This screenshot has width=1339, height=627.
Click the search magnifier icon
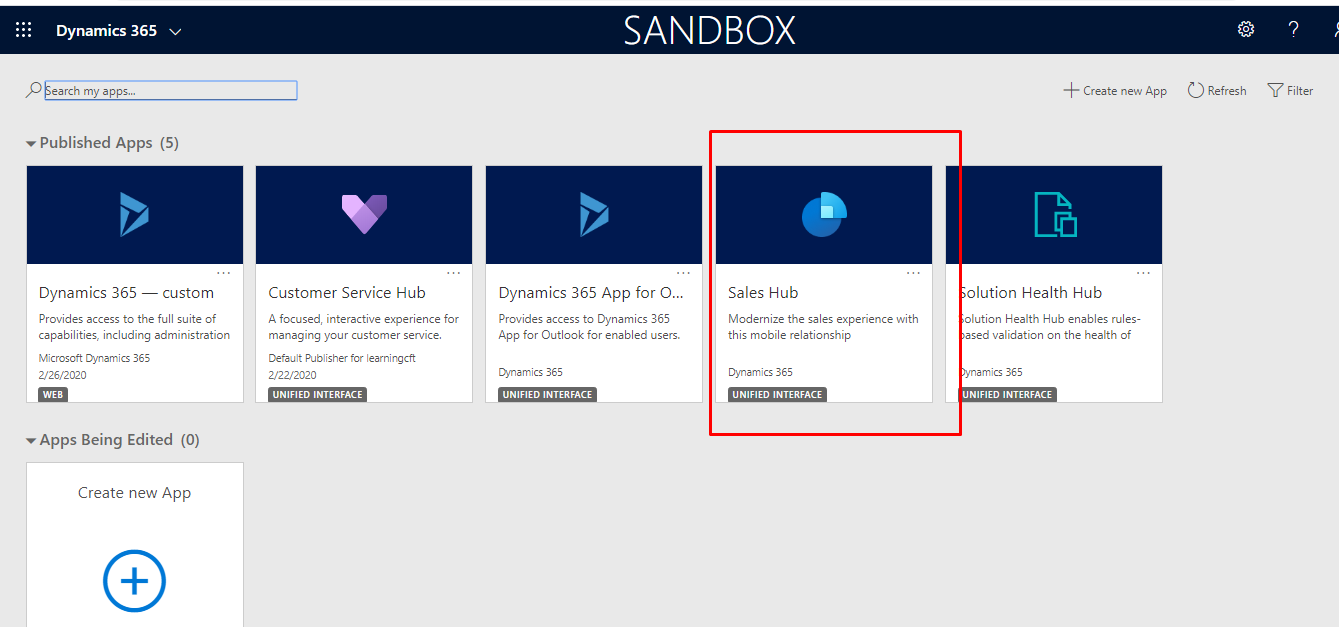[34, 90]
